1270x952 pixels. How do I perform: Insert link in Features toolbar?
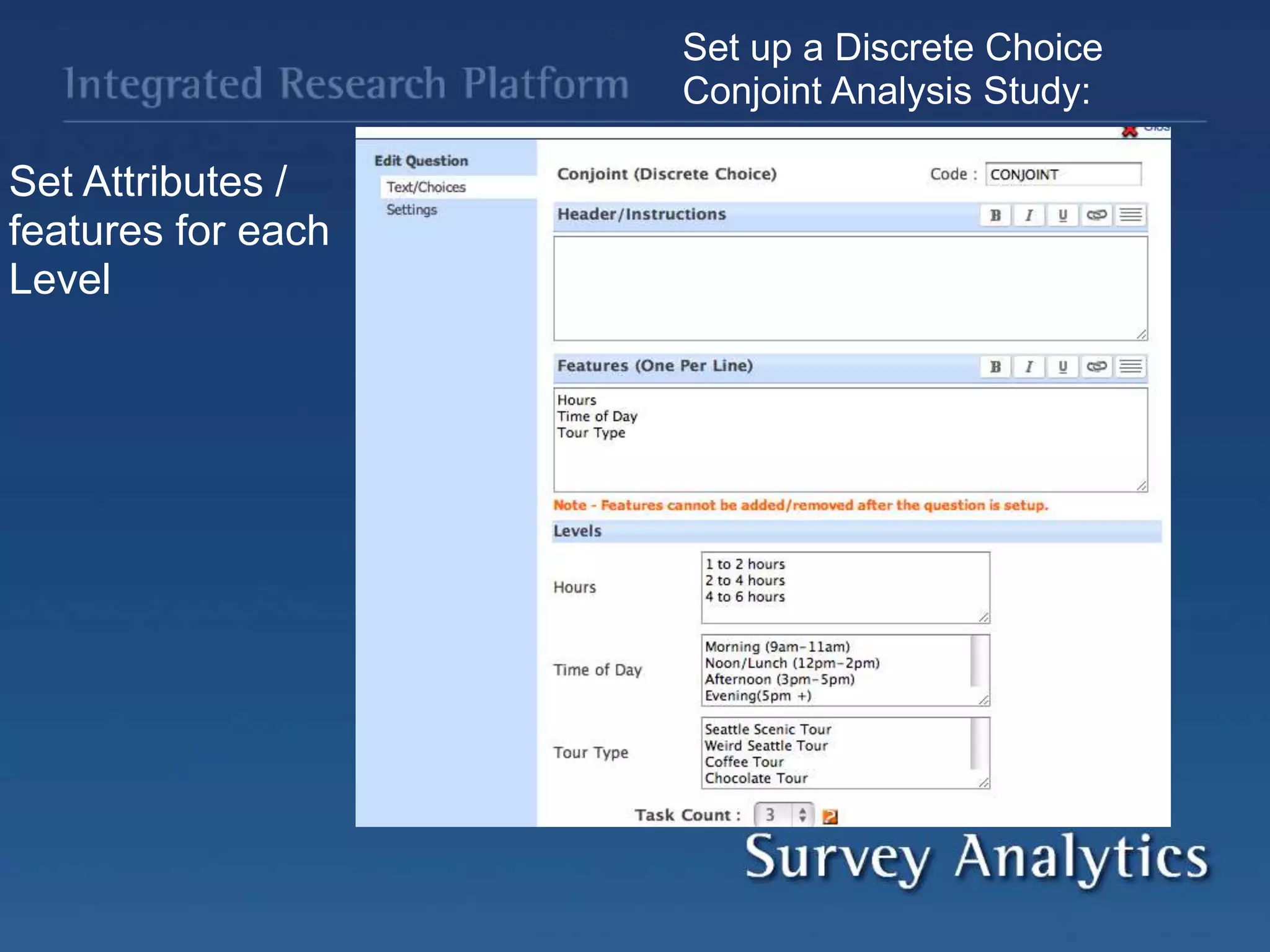1096,367
